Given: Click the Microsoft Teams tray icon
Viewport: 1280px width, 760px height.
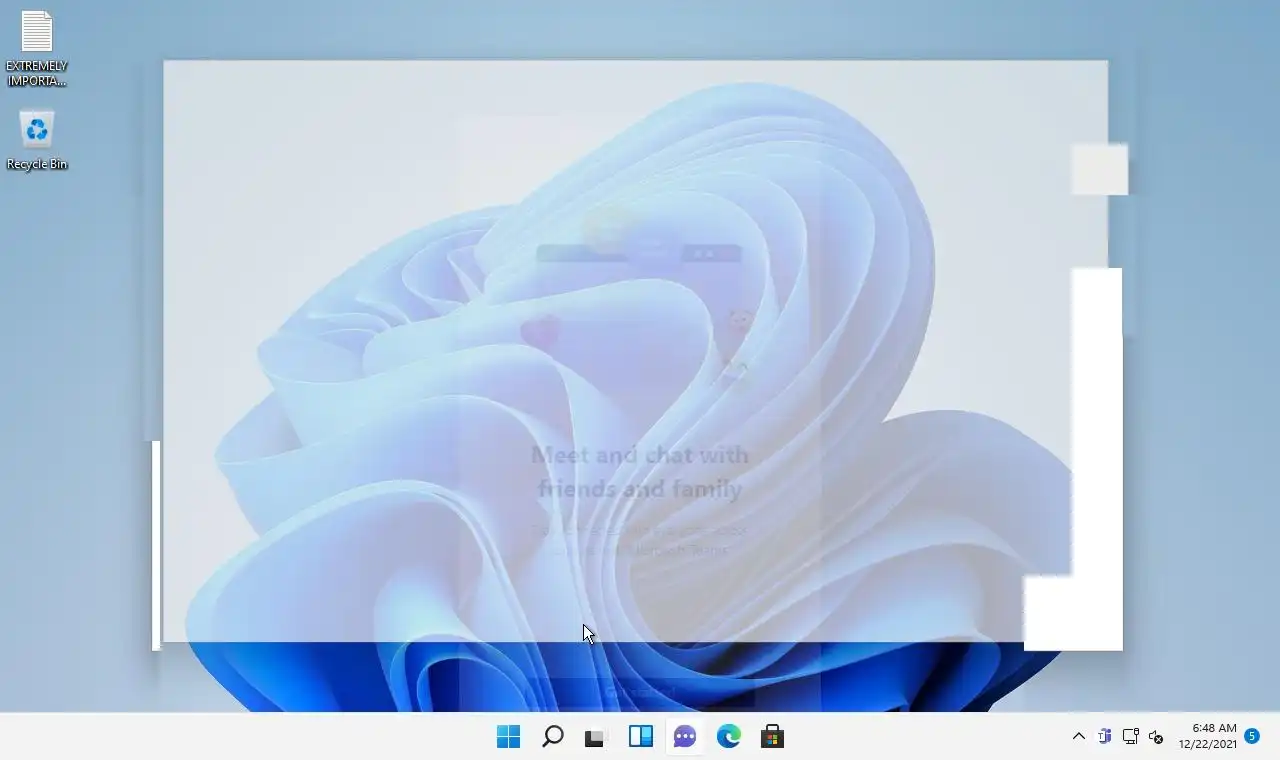Looking at the screenshot, I should (x=1105, y=737).
